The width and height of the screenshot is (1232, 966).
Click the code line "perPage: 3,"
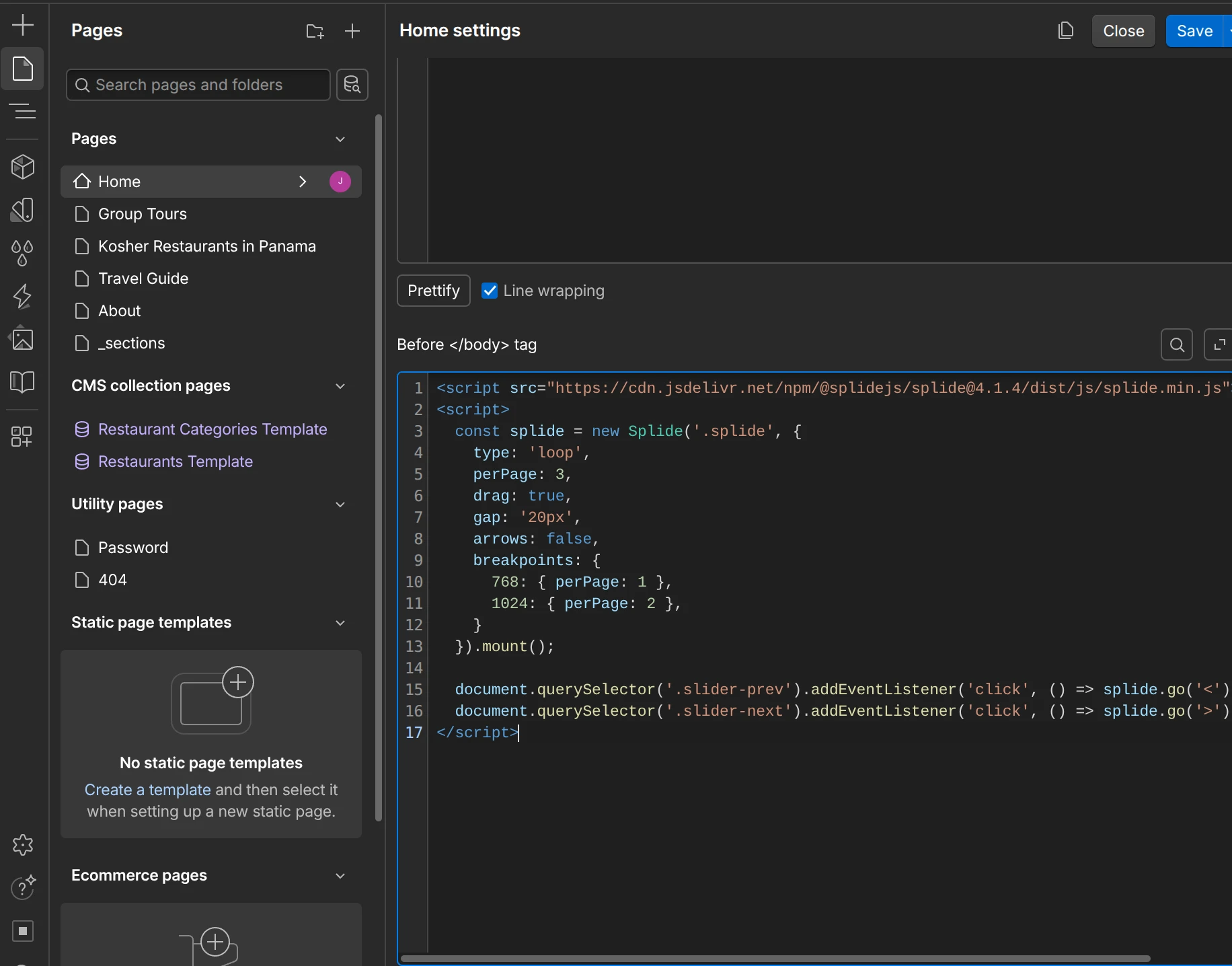pos(523,474)
